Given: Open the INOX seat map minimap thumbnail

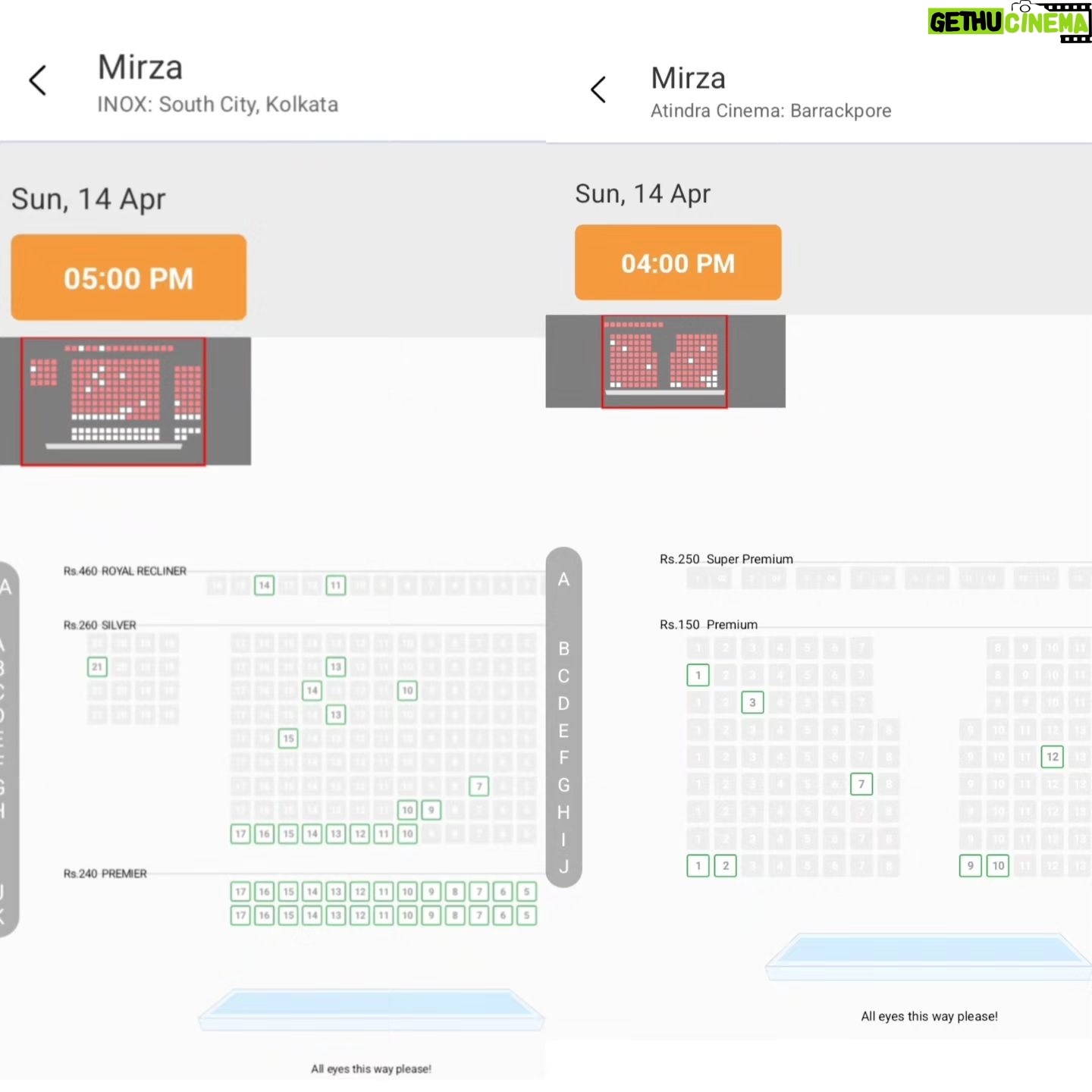Looking at the screenshot, I should point(113,402).
